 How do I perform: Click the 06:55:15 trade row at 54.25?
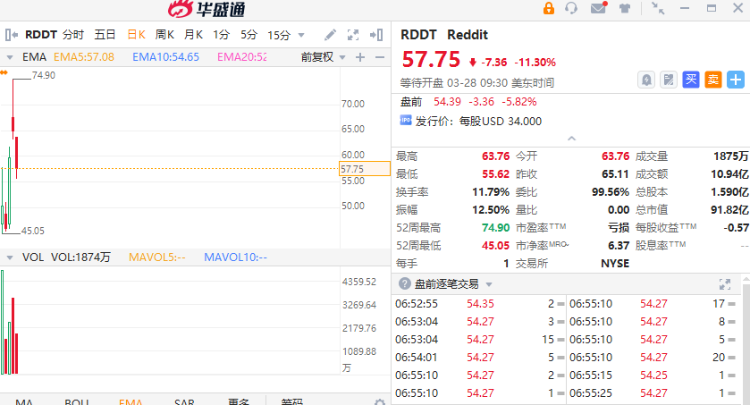(x=653, y=375)
